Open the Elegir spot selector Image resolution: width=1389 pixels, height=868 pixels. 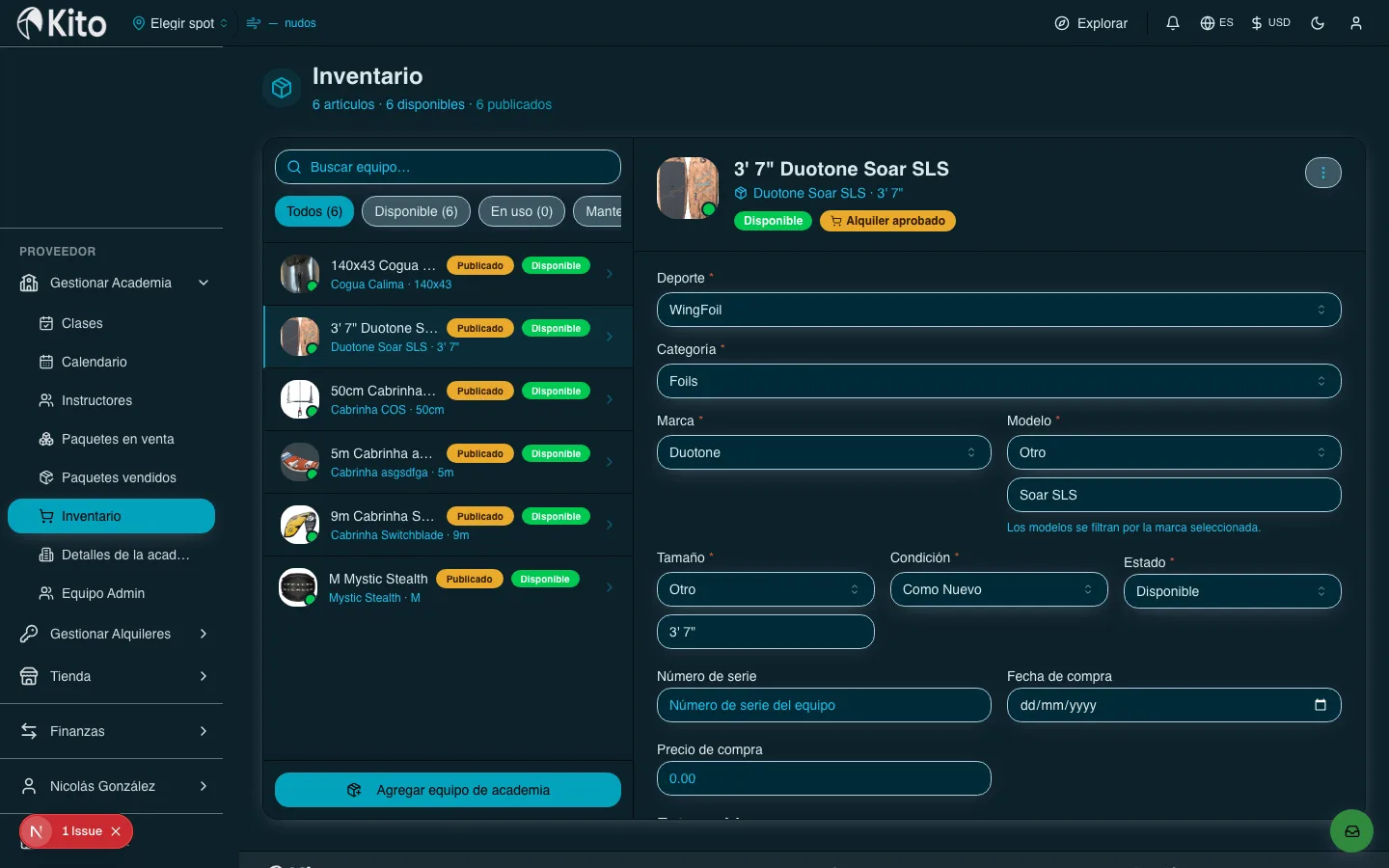180,23
